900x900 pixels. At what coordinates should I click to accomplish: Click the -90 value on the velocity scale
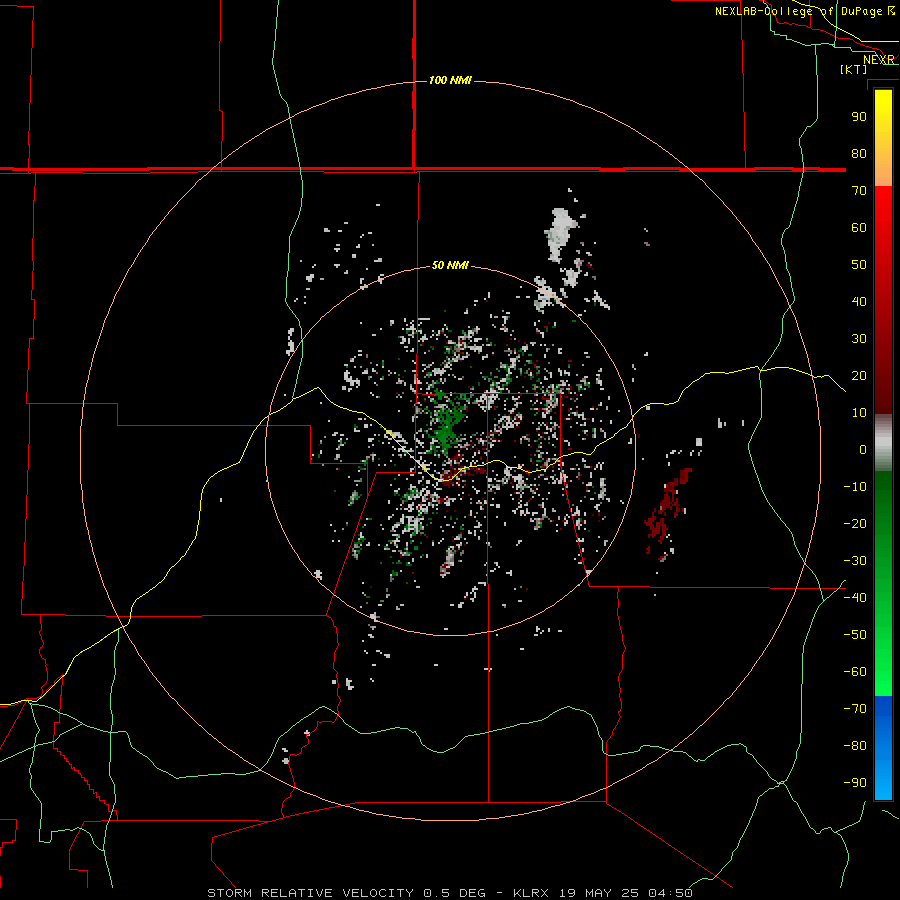coord(855,783)
